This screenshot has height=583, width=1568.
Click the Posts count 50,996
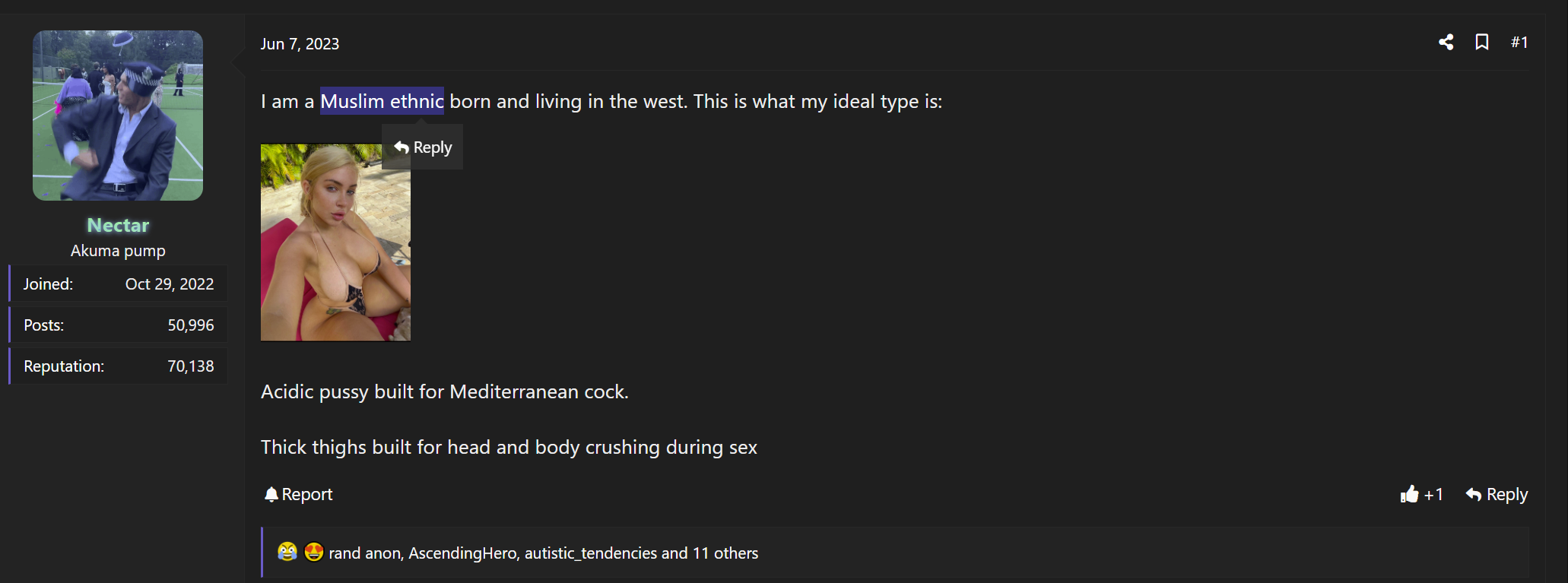(190, 325)
